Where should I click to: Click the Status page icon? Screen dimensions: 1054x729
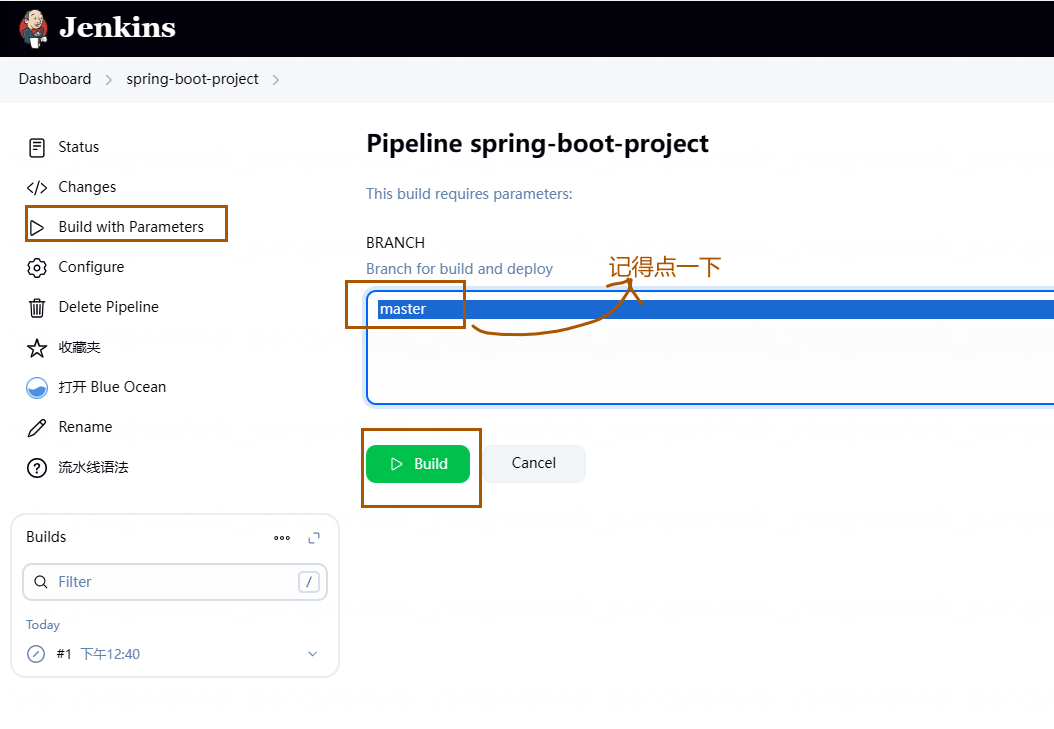pos(37,148)
